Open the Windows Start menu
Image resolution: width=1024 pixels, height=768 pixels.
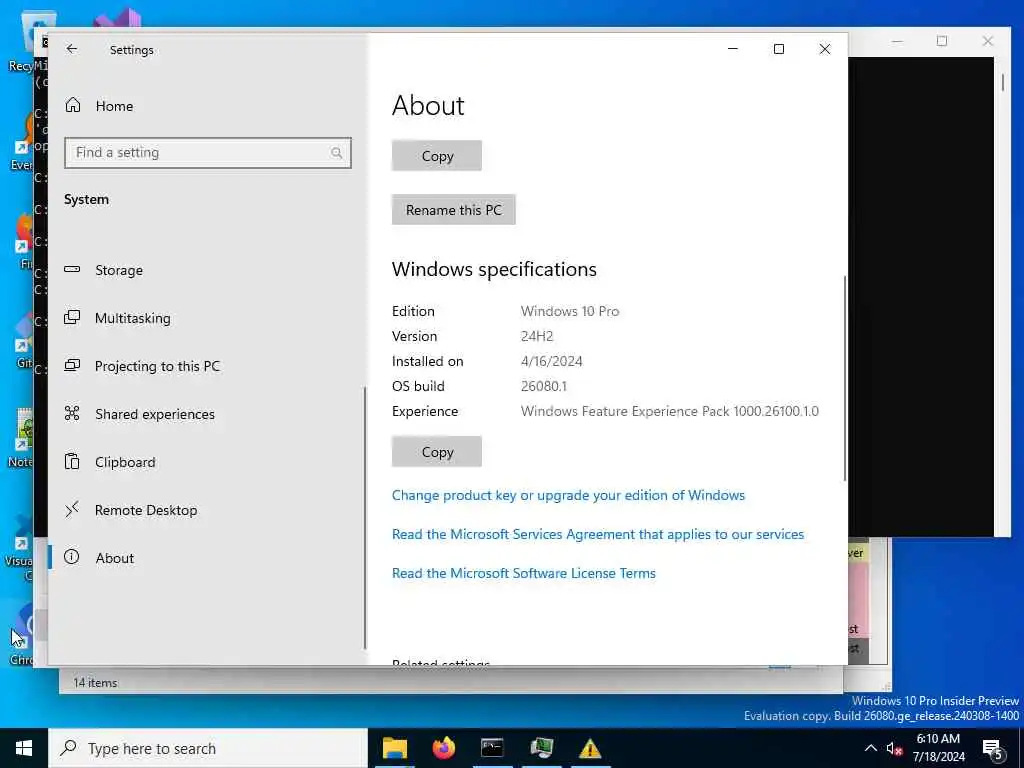[24, 748]
